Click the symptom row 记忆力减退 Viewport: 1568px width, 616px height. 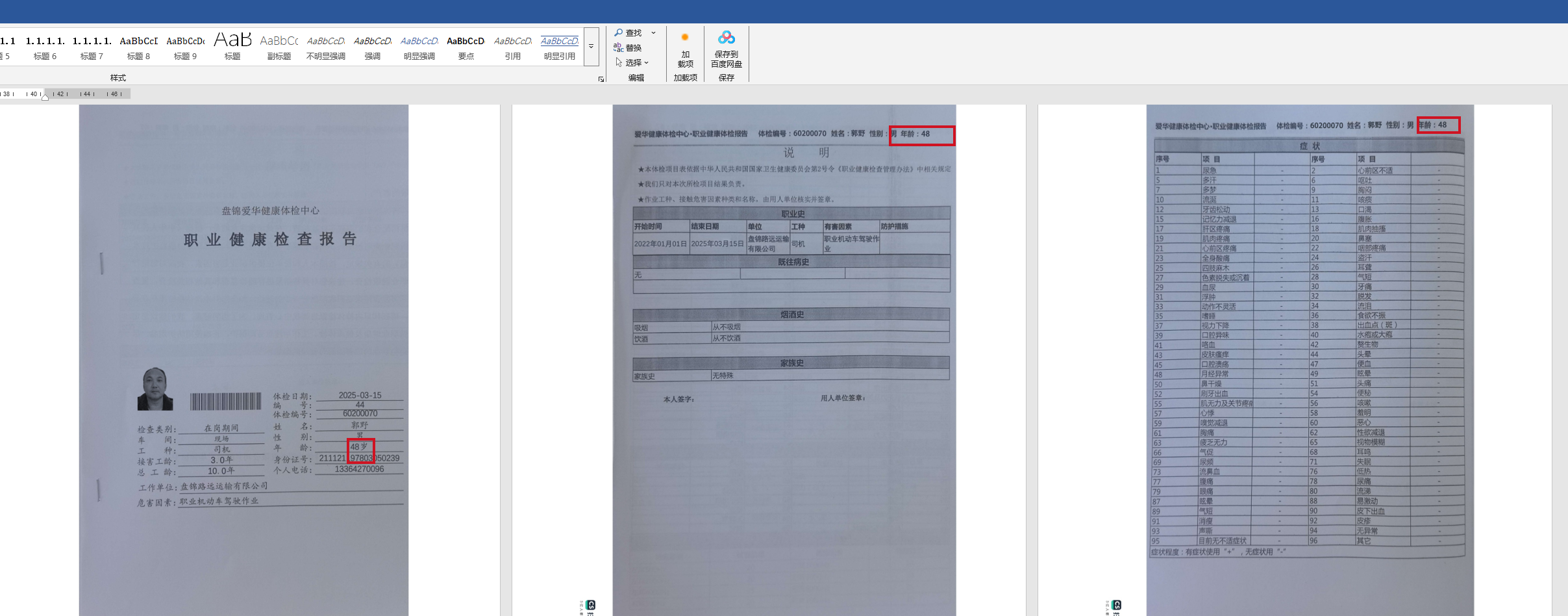click(1219, 220)
